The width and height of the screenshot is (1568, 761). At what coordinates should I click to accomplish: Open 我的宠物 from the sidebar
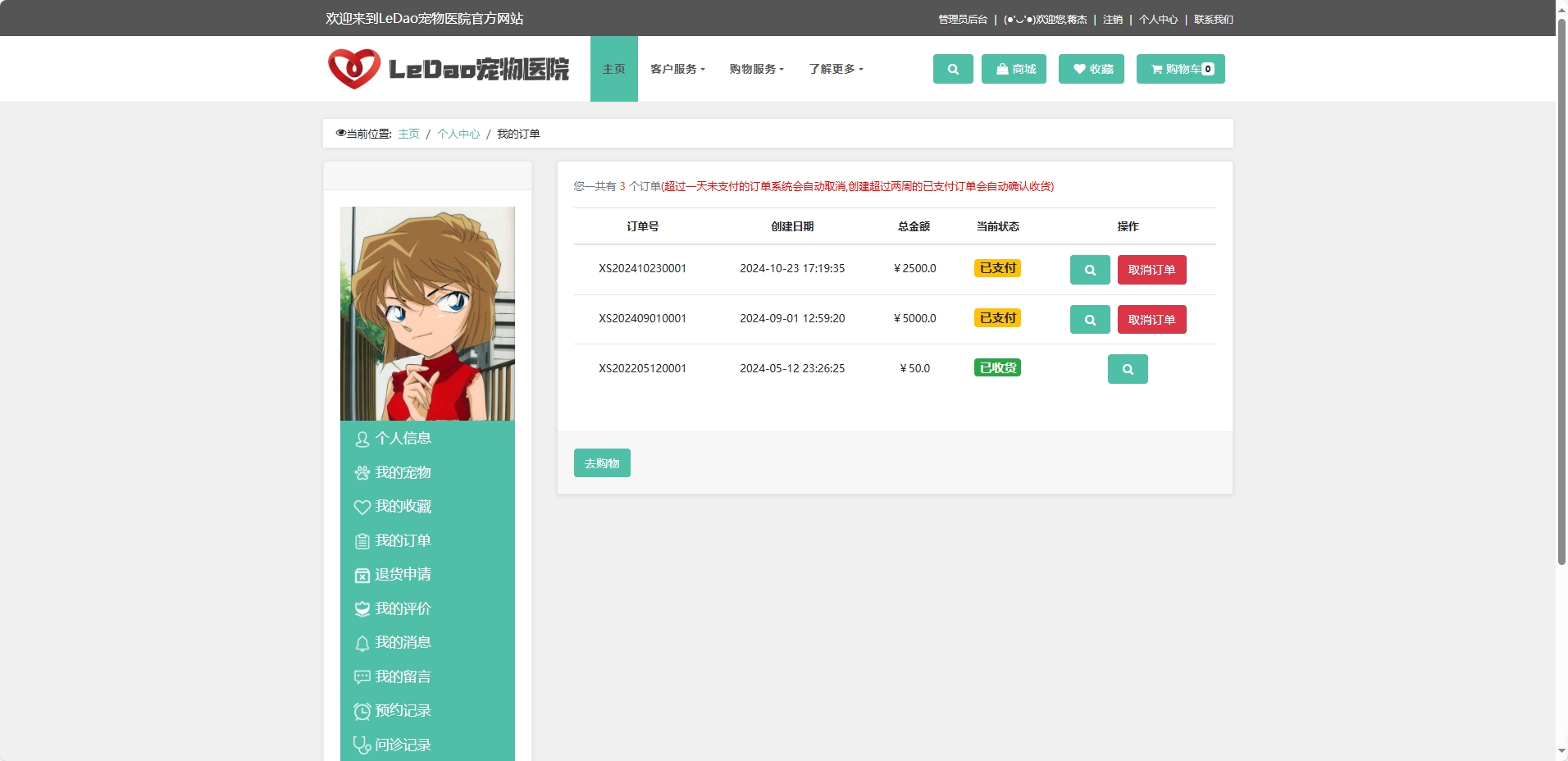coord(403,472)
